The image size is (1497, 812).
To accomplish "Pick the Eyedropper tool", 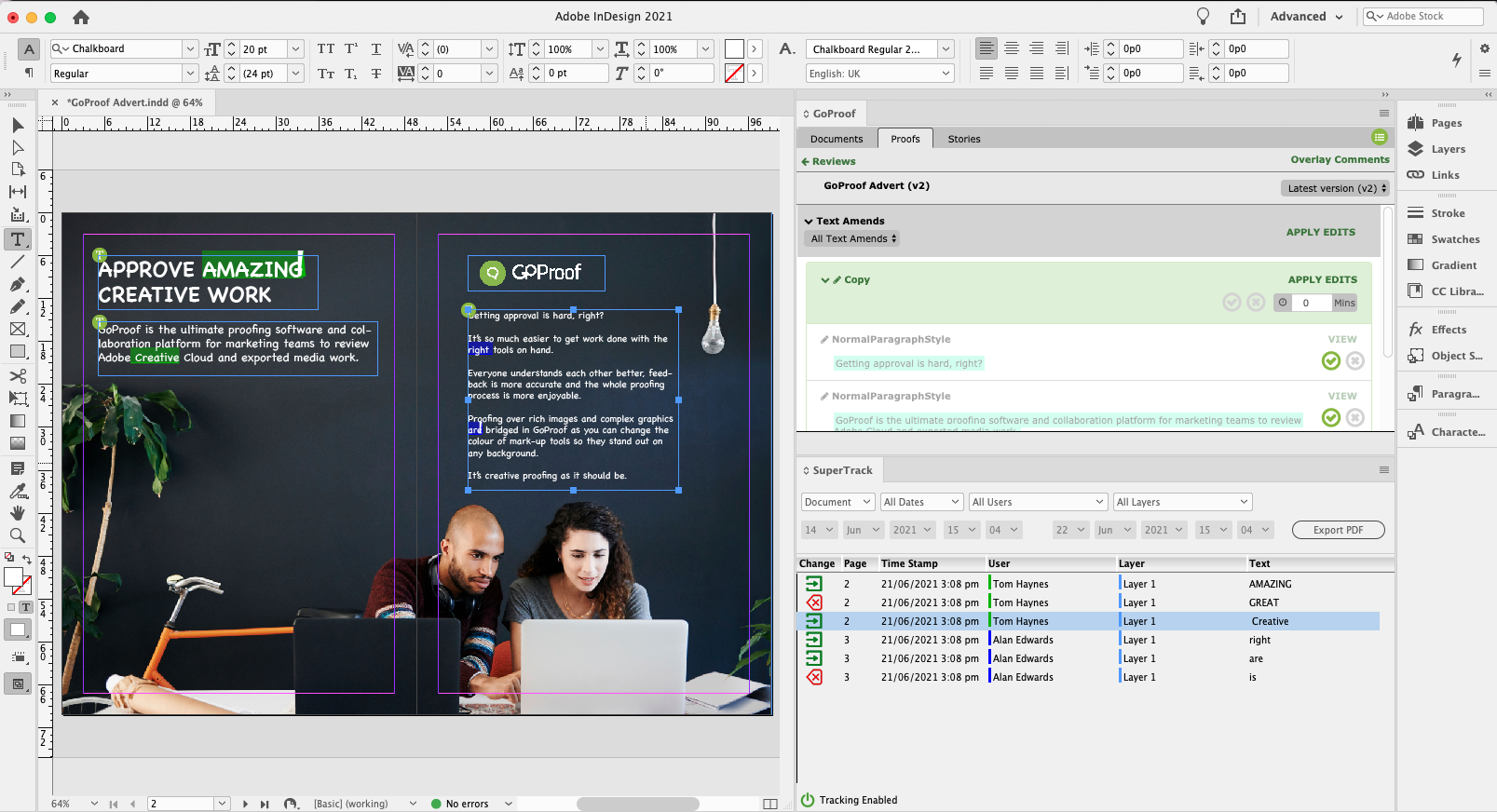I will click(x=18, y=491).
